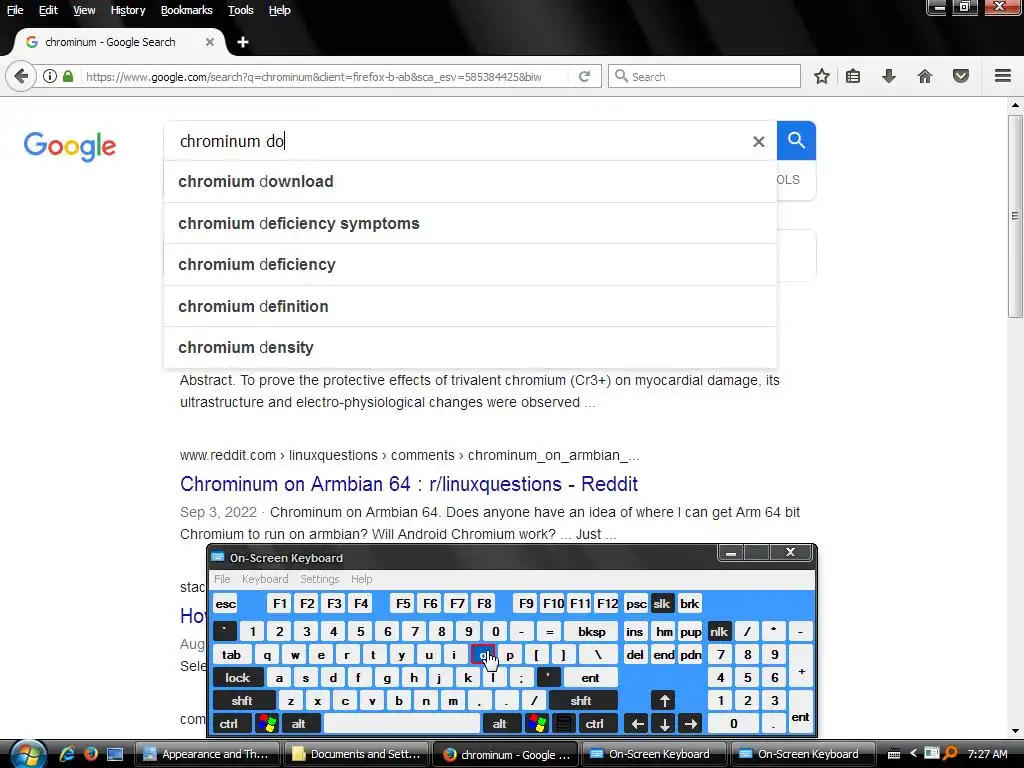
Task: Submit query with blue magnifier button
Action: click(796, 140)
